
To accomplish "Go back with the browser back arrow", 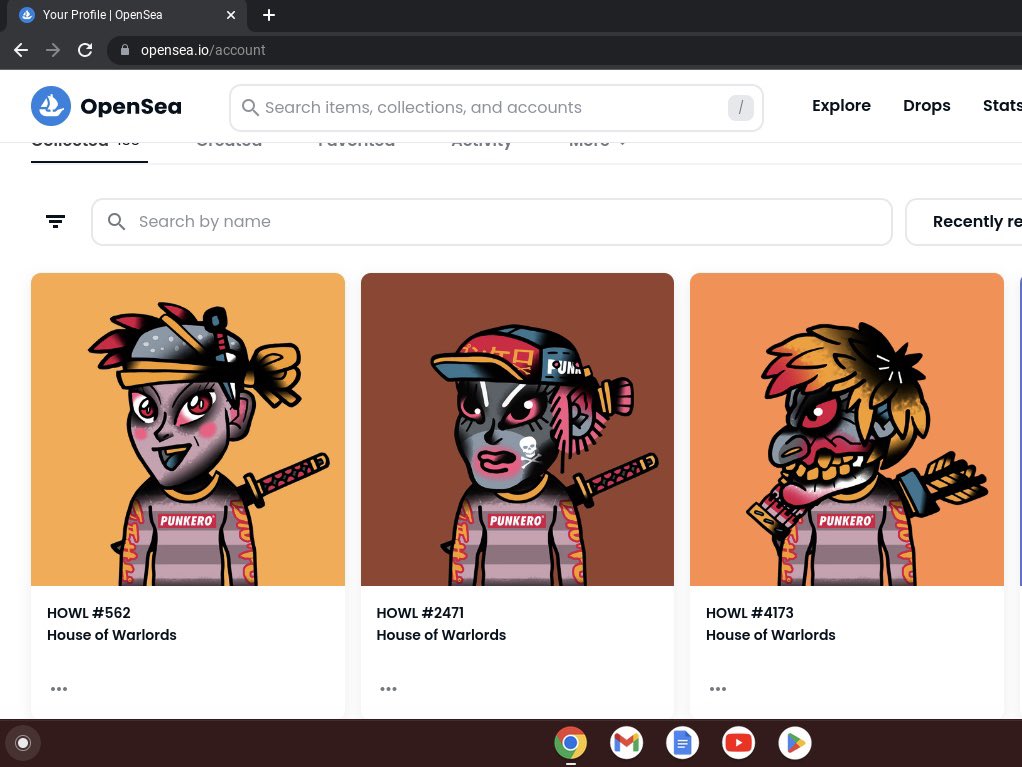I will point(21,50).
